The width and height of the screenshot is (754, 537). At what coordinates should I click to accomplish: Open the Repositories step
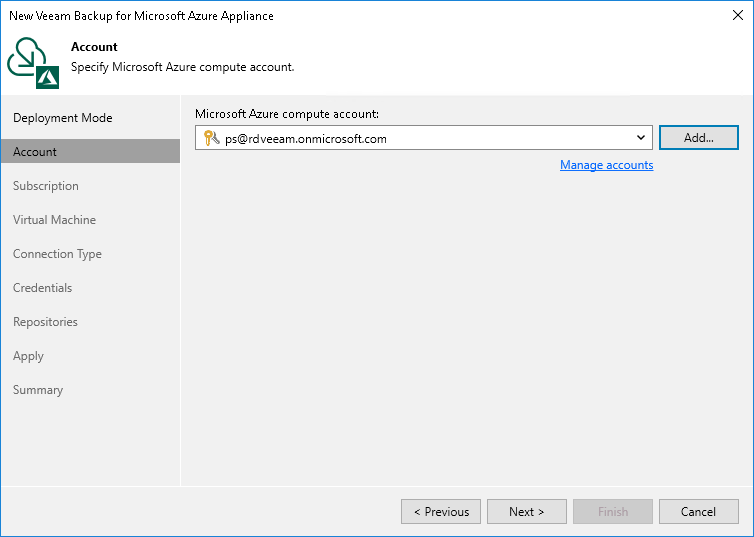(x=45, y=322)
